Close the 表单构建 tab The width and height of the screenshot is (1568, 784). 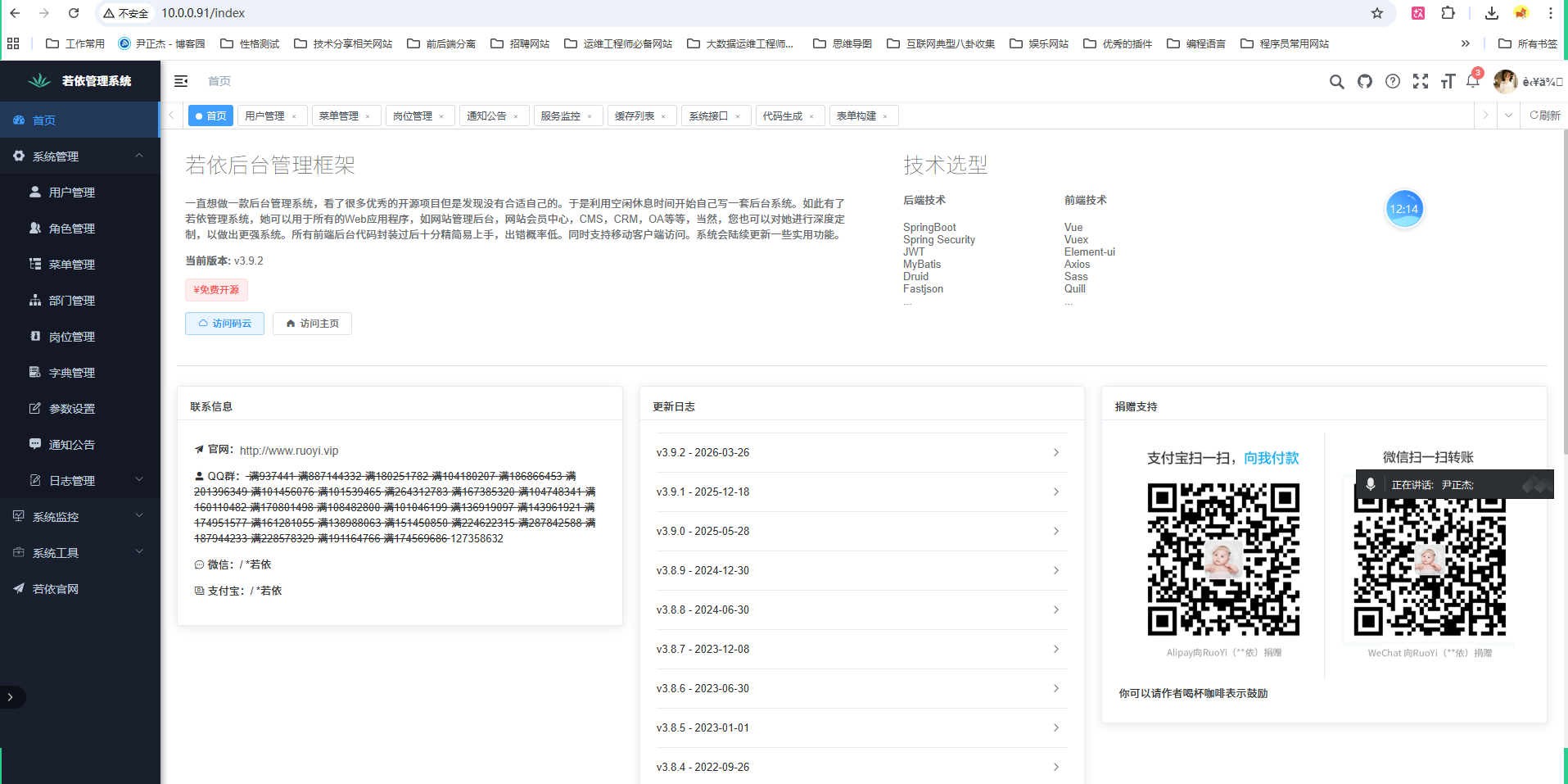[885, 116]
